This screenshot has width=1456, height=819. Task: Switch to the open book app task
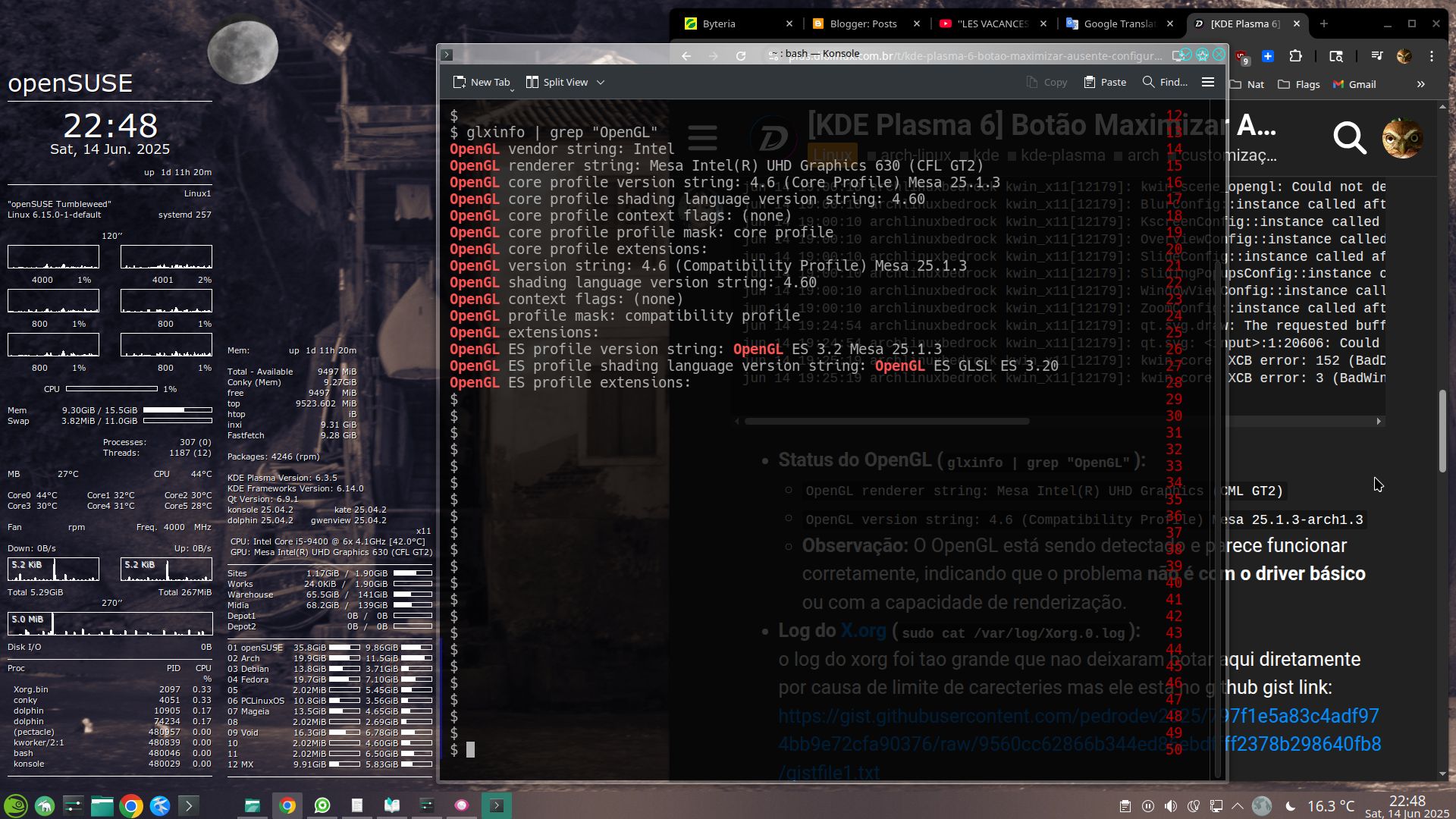392,805
